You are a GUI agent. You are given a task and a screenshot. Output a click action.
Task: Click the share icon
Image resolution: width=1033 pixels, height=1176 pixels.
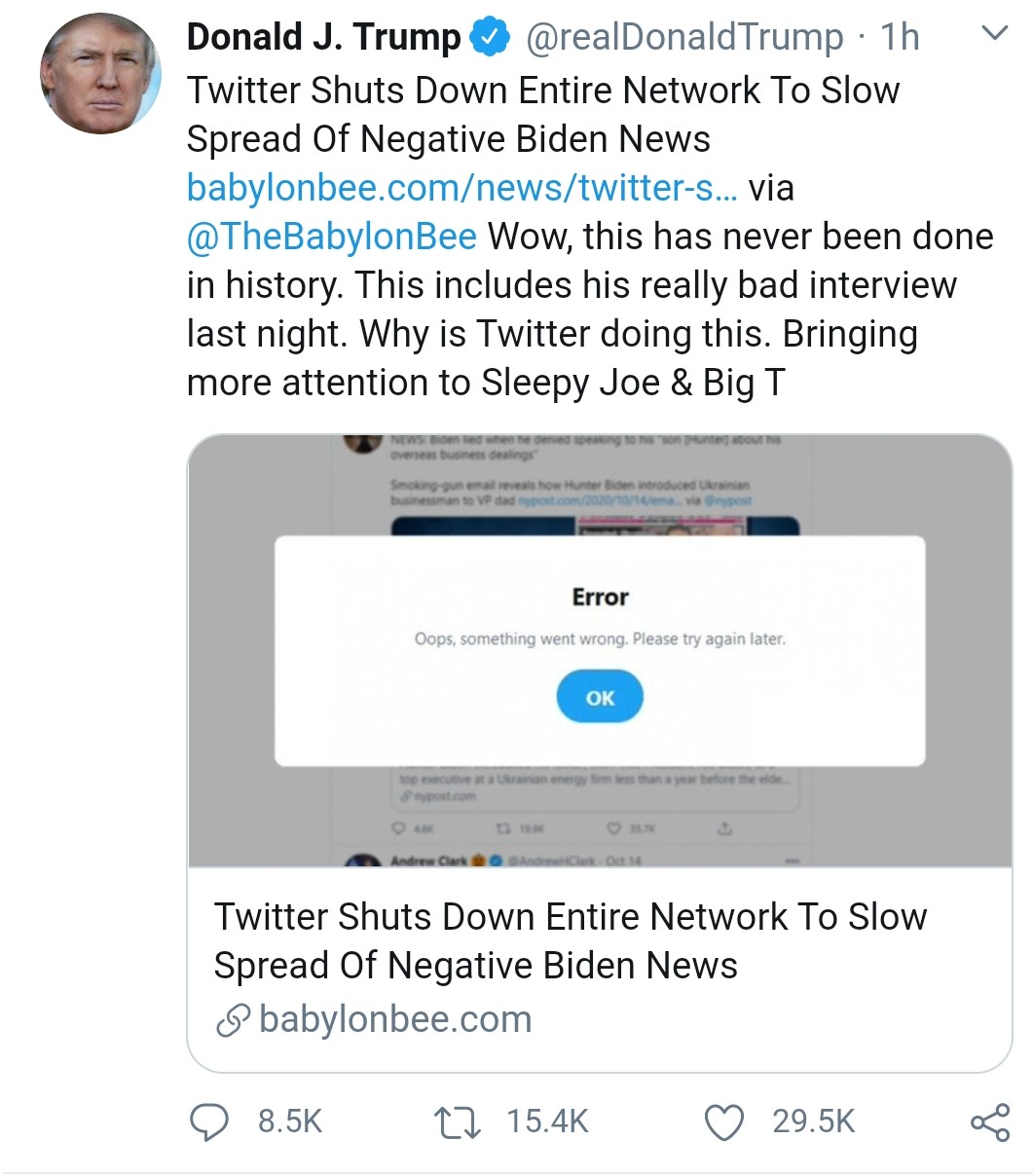tap(990, 1121)
